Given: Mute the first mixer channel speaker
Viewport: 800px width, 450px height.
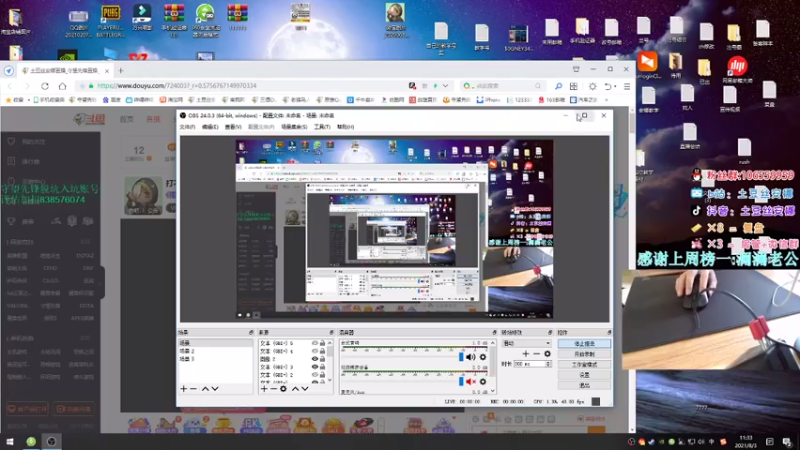Looking at the screenshot, I should tap(470, 357).
